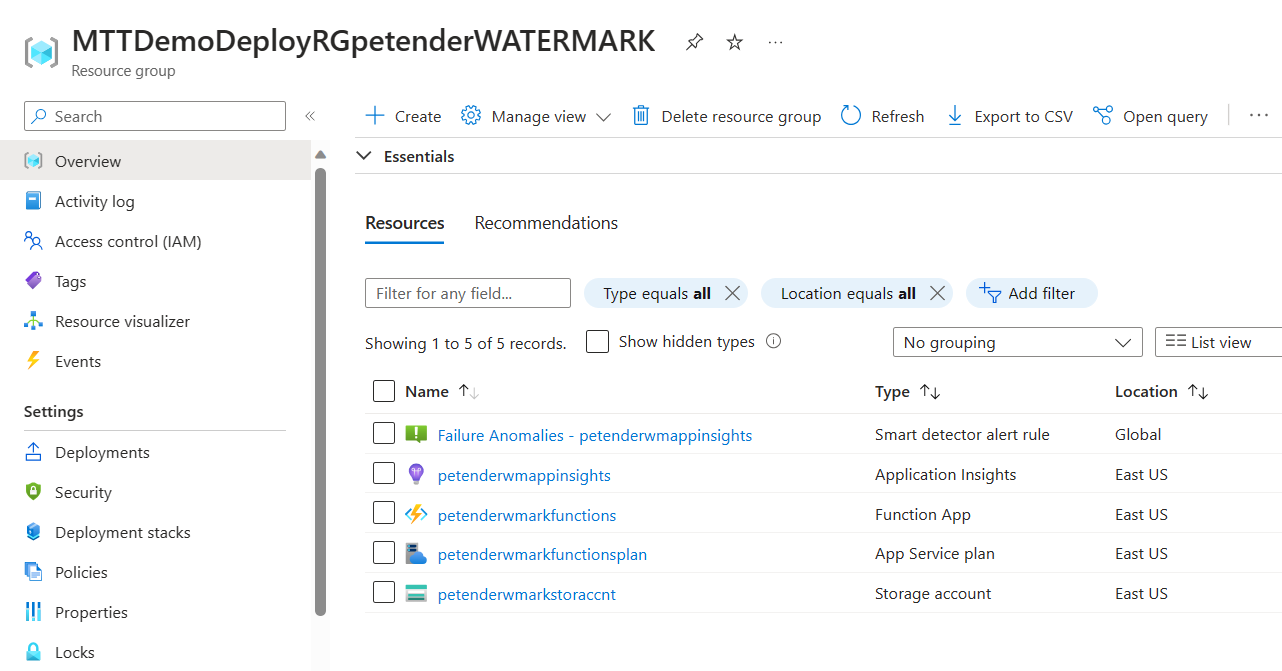
Task: Select the Resources tab
Action: pyautogui.click(x=405, y=223)
